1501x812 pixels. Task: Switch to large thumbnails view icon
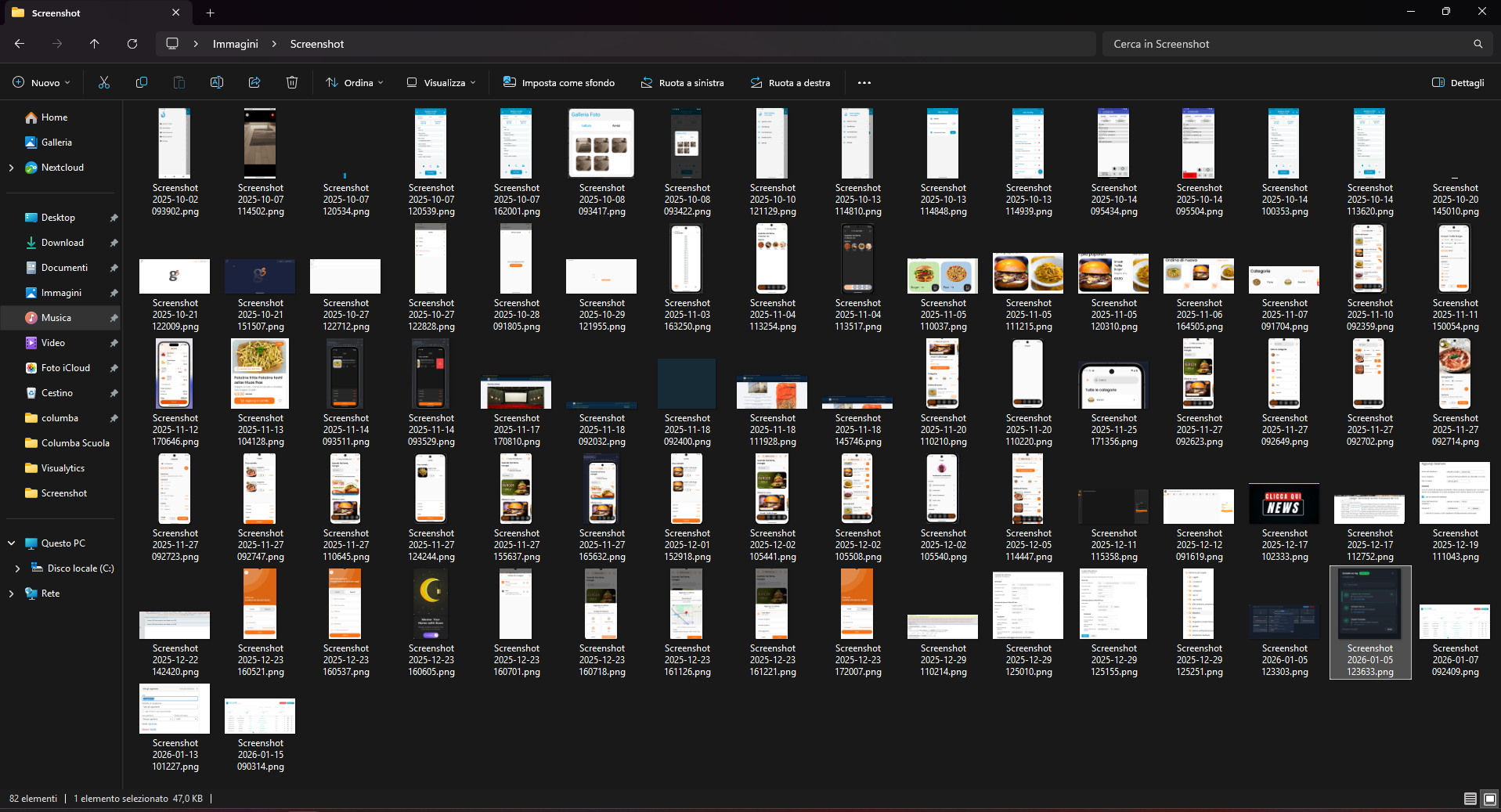(x=1490, y=799)
